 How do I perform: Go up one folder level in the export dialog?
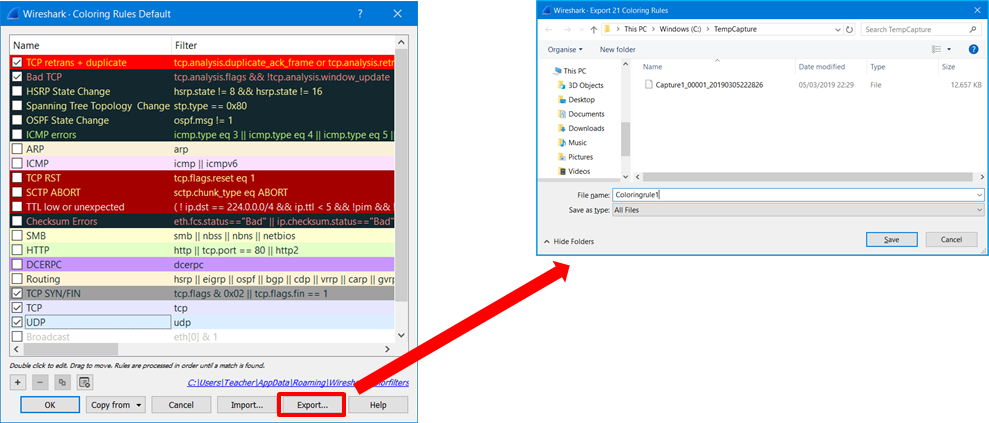[x=593, y=29]
